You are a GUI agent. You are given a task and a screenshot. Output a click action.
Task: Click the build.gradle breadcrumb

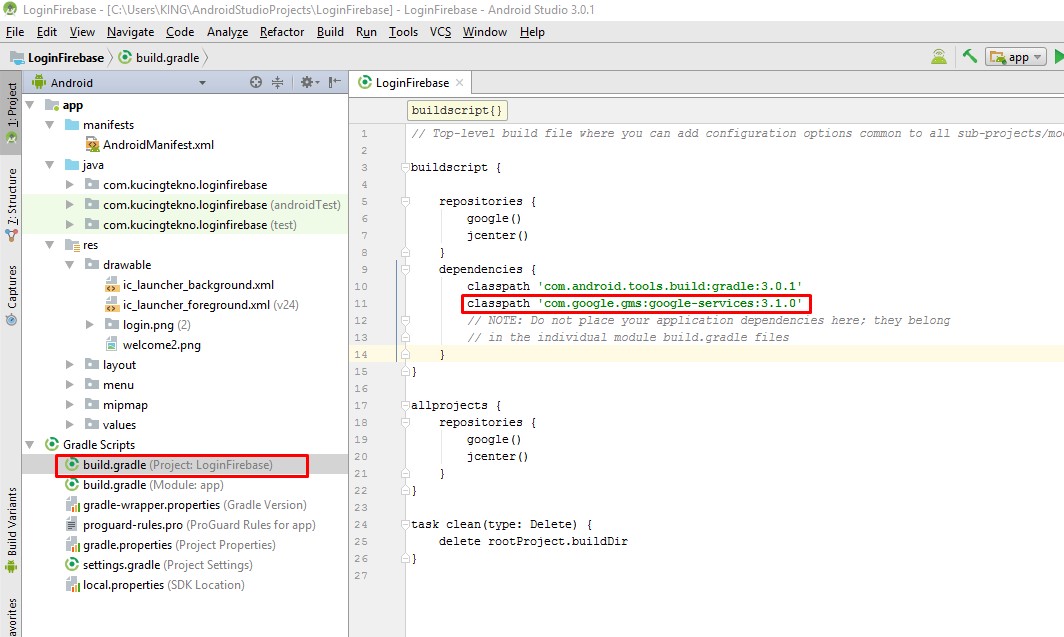(x=159, y=58)
